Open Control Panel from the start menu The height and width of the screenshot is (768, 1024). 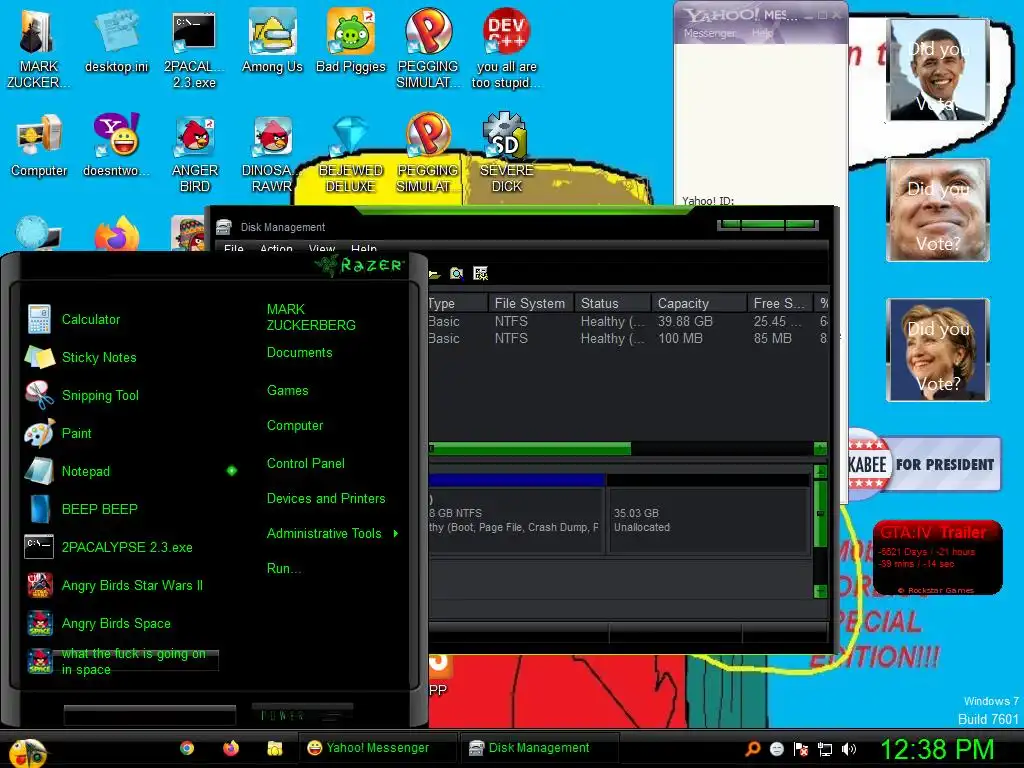[306, 464]
